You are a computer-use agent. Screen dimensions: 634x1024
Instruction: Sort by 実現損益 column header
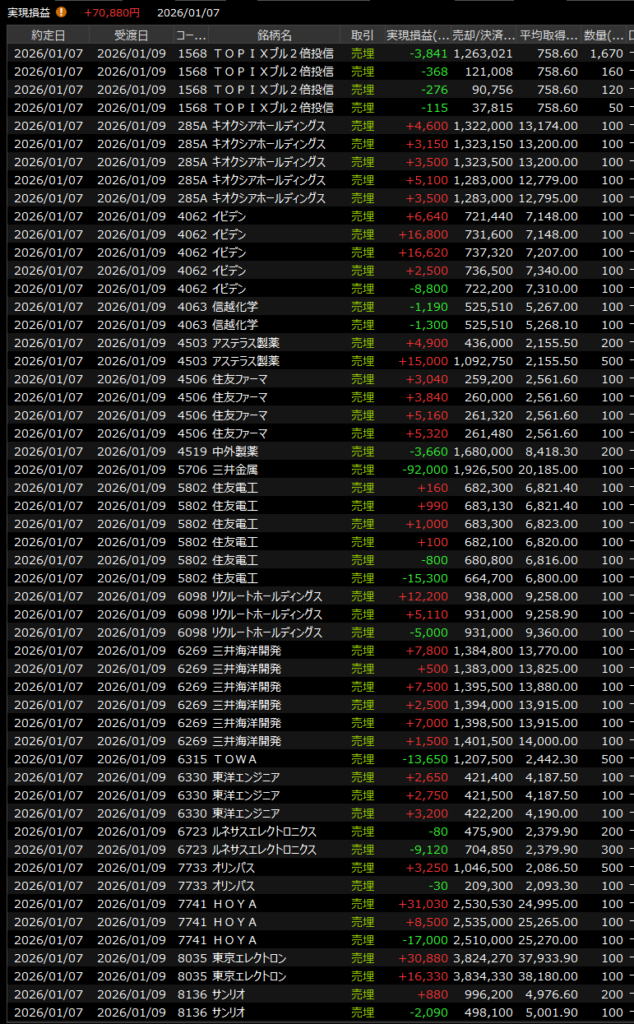[417, 35]
